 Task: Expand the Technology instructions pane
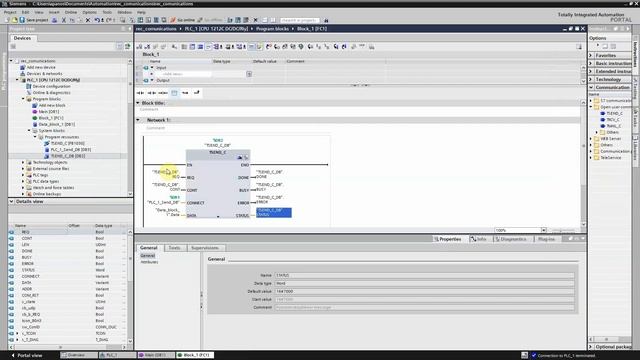[x=591, y=80]
